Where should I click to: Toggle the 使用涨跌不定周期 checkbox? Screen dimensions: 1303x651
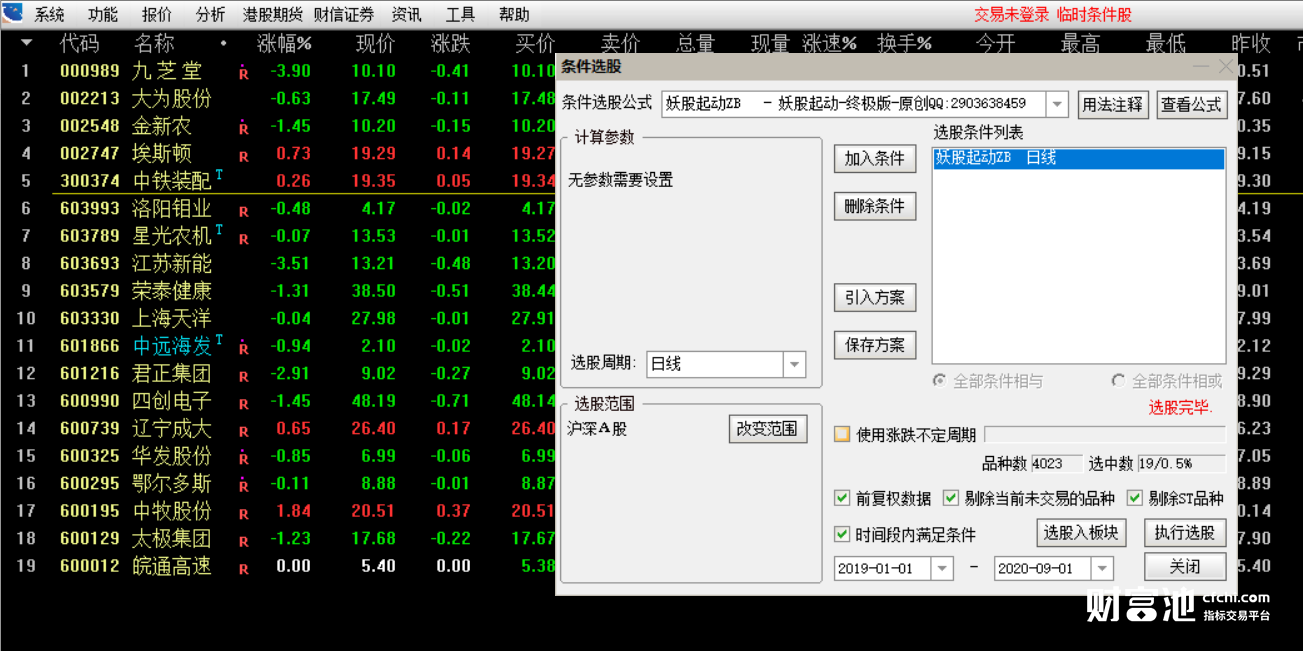coord(842,434)
